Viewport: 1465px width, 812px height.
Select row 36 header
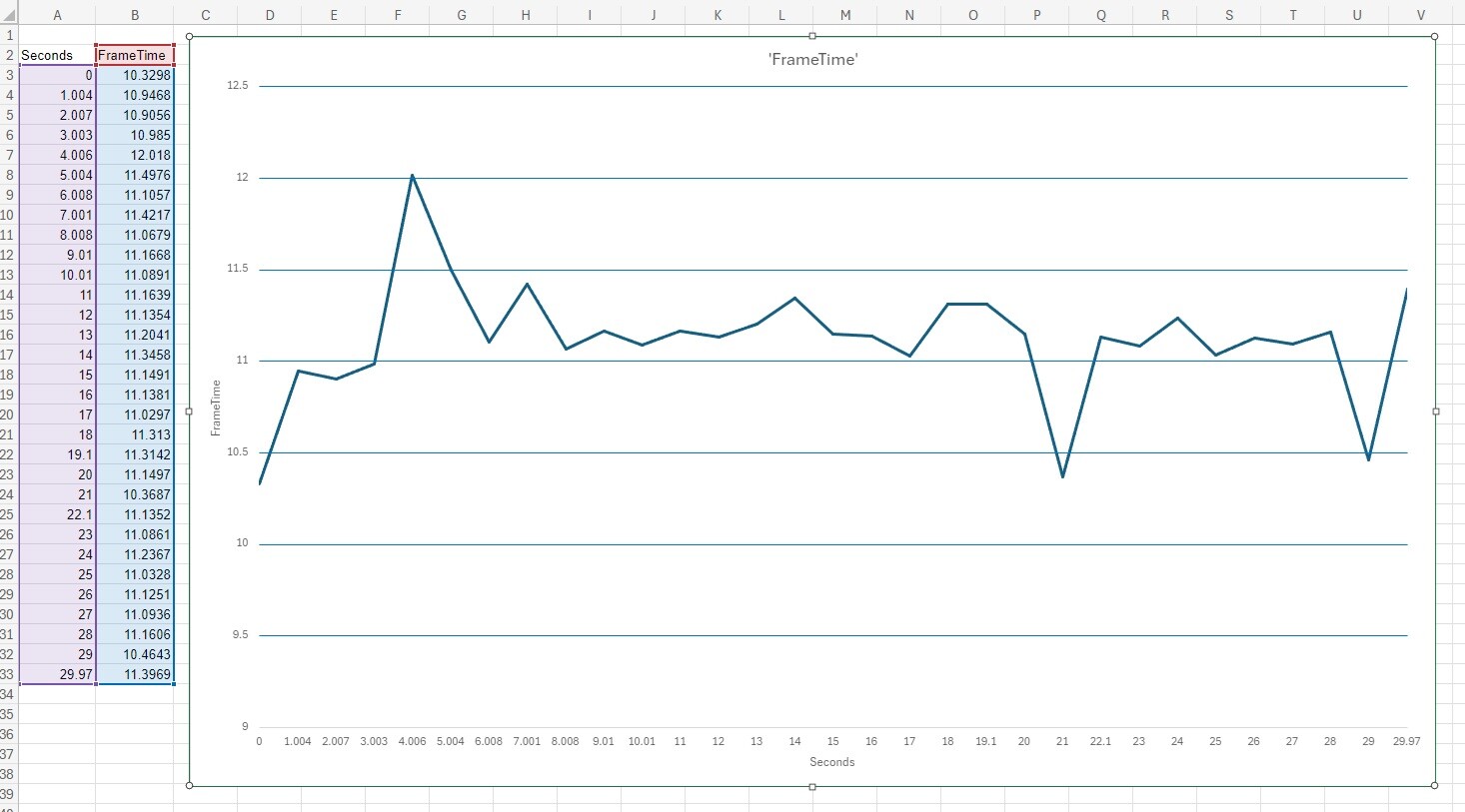click(8, 734)
